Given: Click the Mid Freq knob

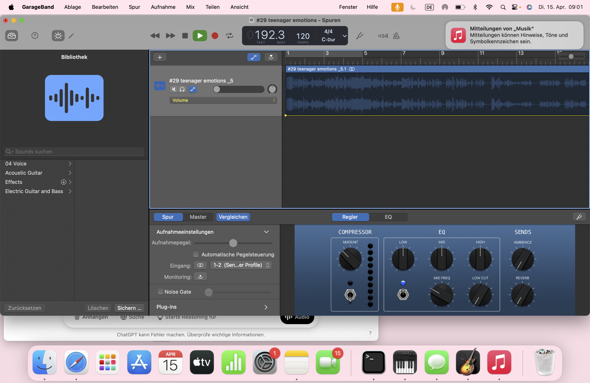Looking at the screenshot, I should pyautogui.click(x=442, y=295).
